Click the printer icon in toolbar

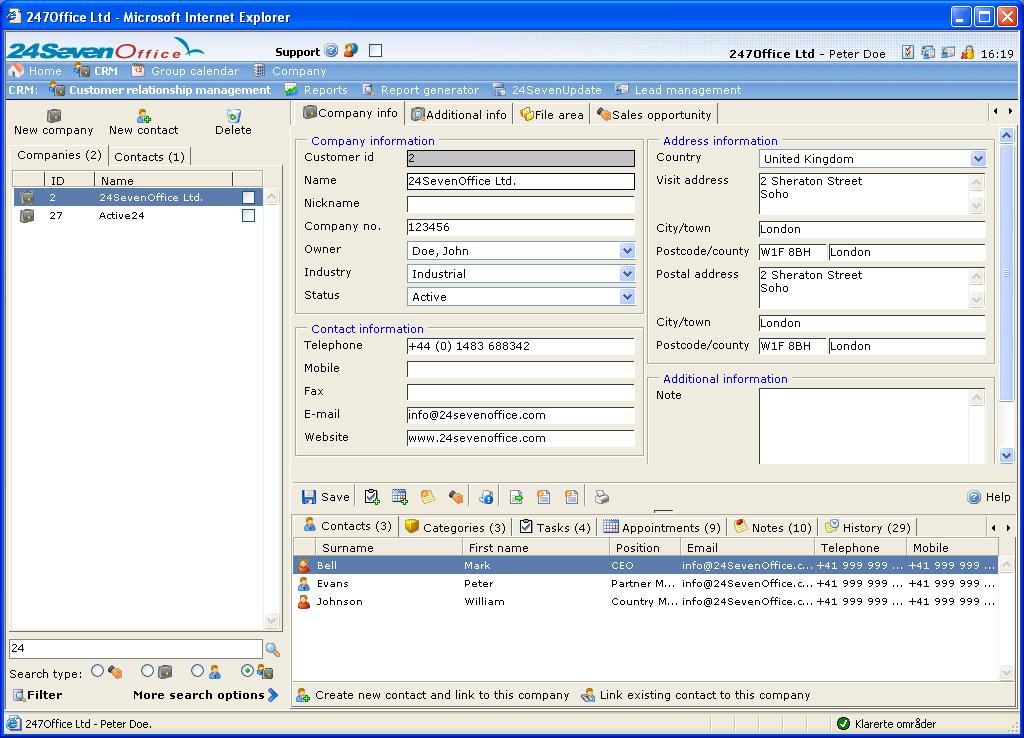click(602, 497)
